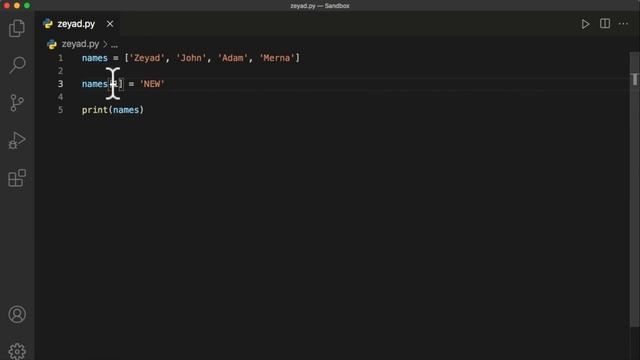Click line number 1 in gutter
Viewport: 640px width, 360px height.
click(60, 58)
